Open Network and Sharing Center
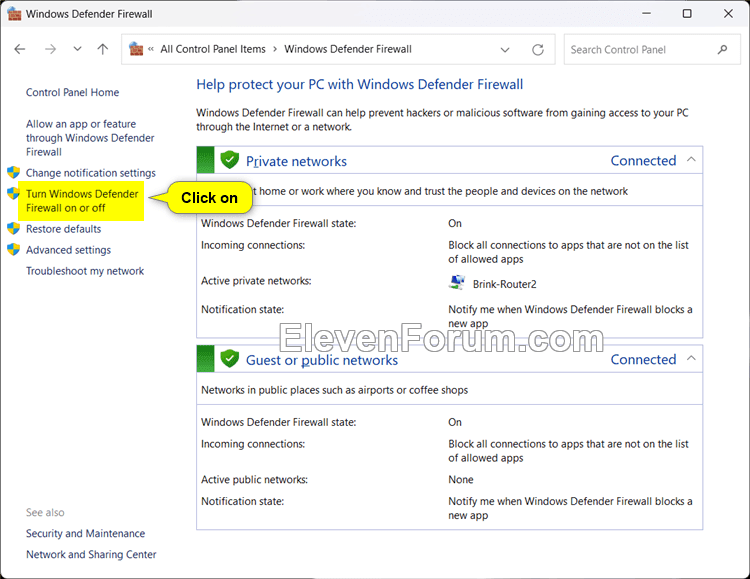 tap(91, 555)
